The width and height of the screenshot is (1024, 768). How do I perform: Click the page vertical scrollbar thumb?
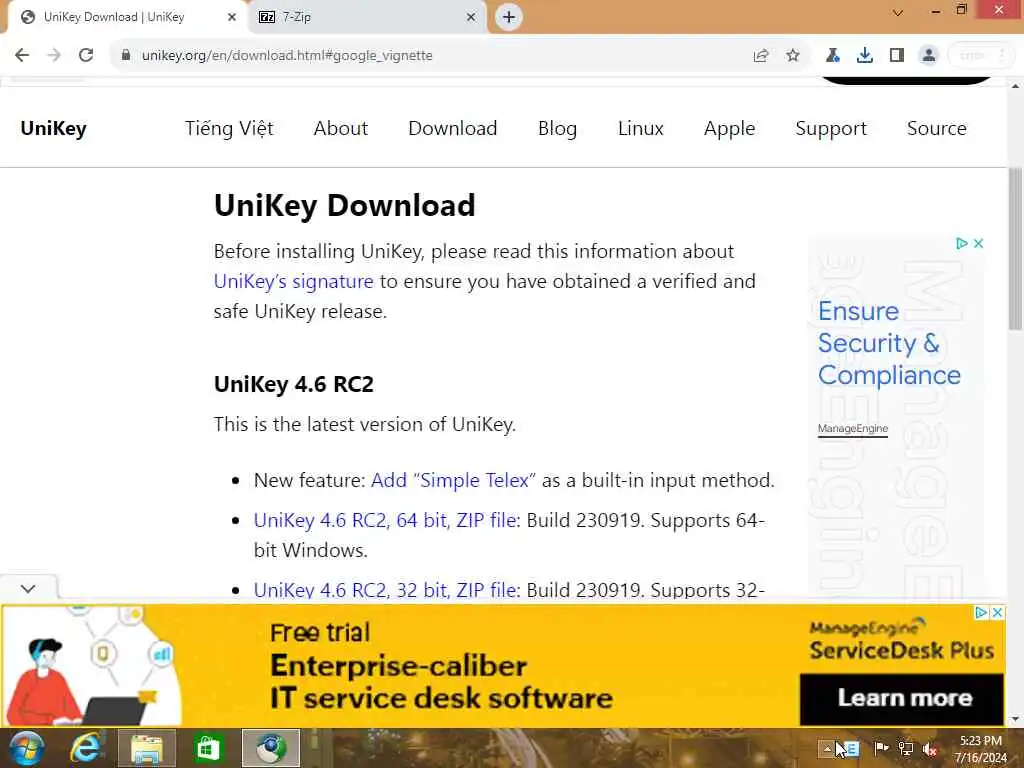click(1016, 248)
